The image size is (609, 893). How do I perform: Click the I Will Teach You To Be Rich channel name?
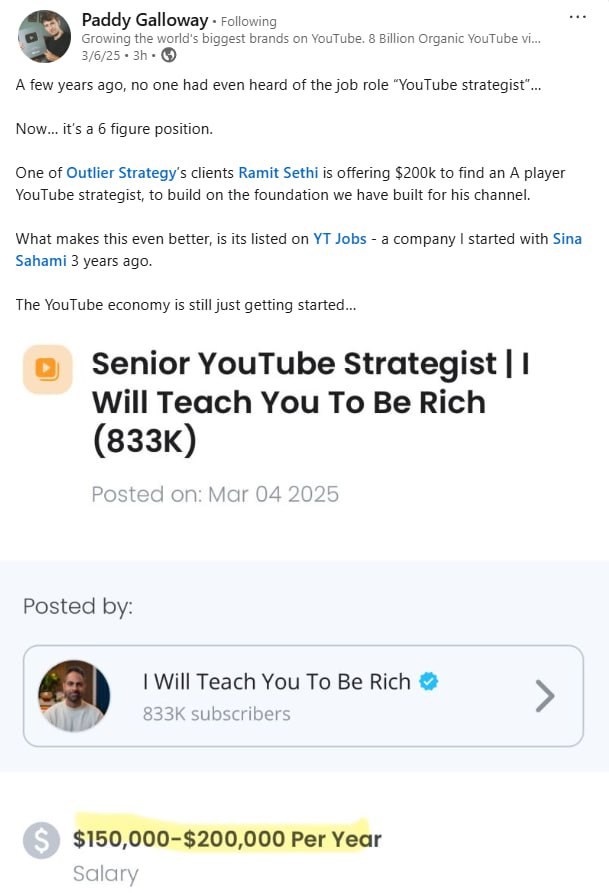(x=276, y=681)
